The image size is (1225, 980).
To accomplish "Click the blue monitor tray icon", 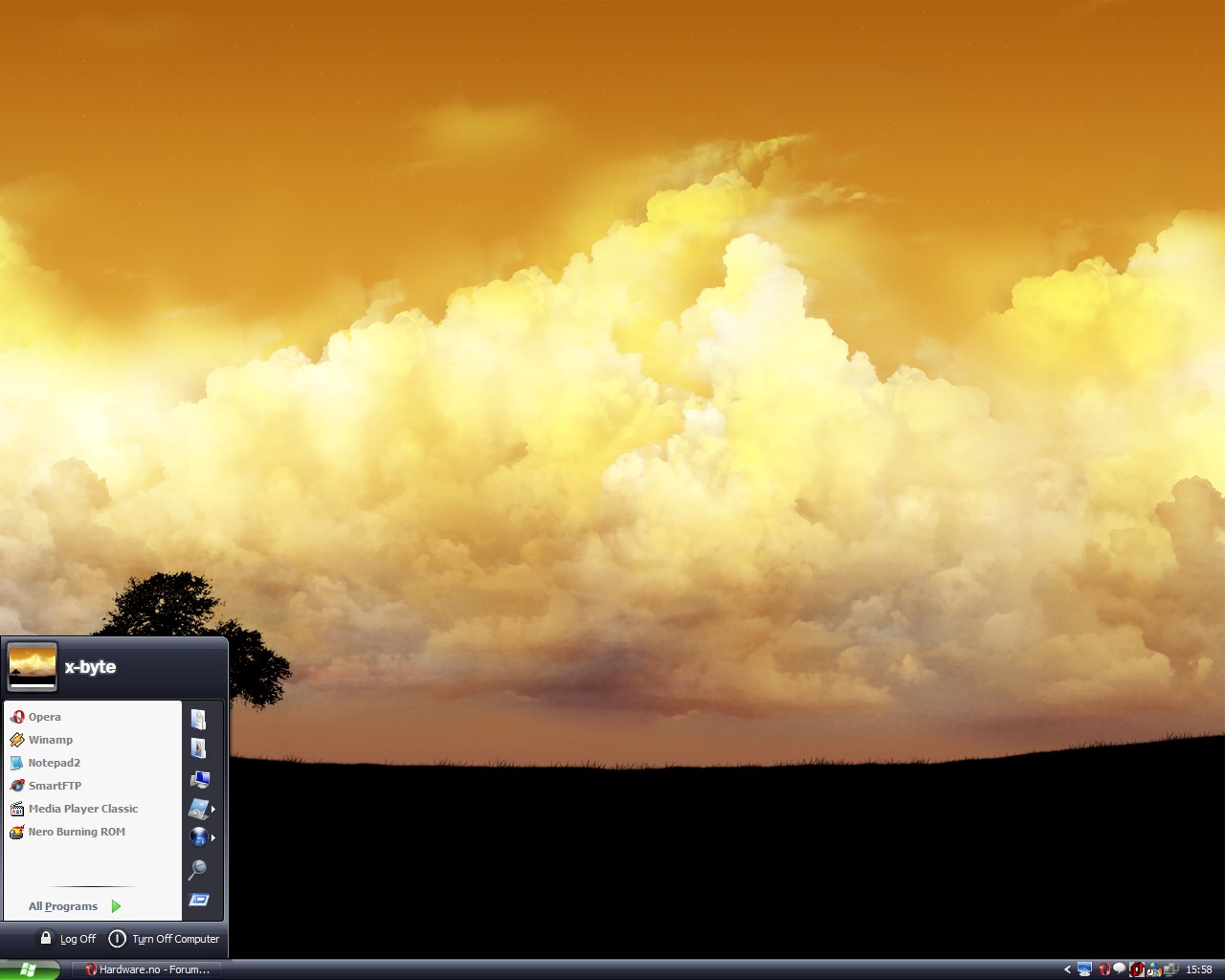I will coord(1084,969).
